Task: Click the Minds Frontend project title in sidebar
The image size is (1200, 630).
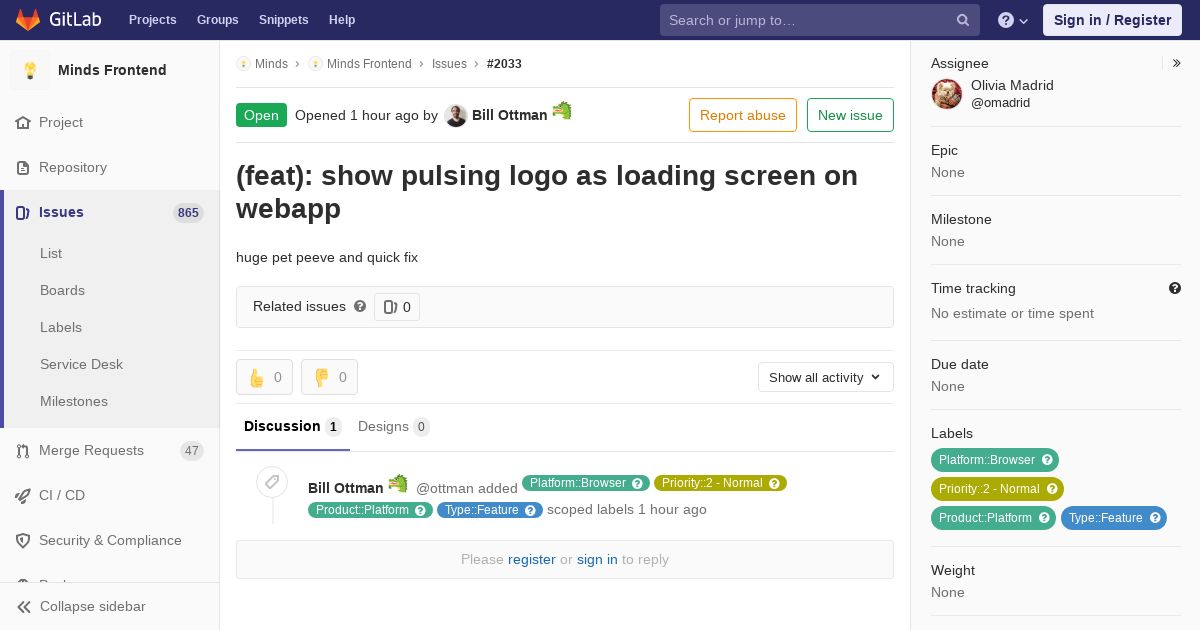Action: coord(112,70)
